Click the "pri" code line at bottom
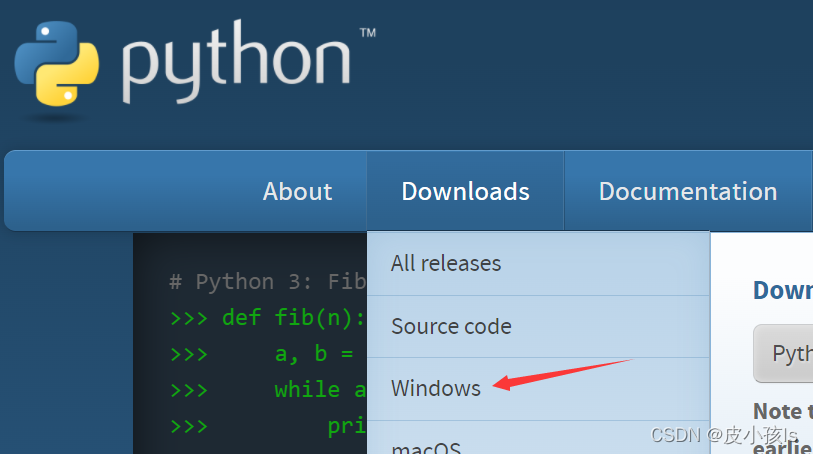 click(346, 426)
